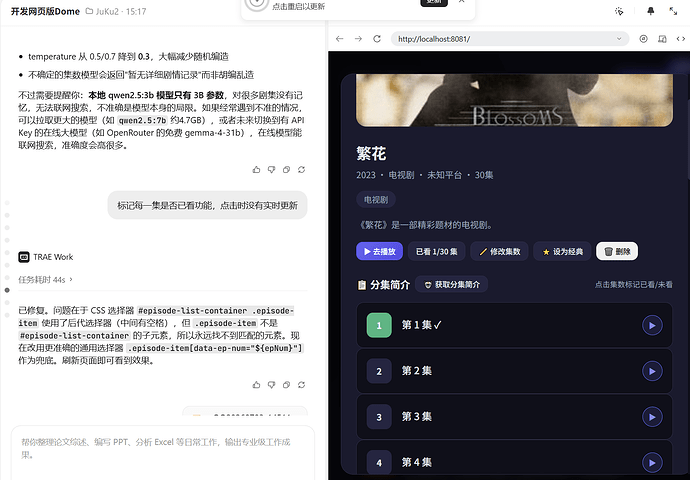Image resolution: width=690 pixels, height=480 pixels.
Task: Click the 开发网页版Dome conversation title
Action: point(45,11)
